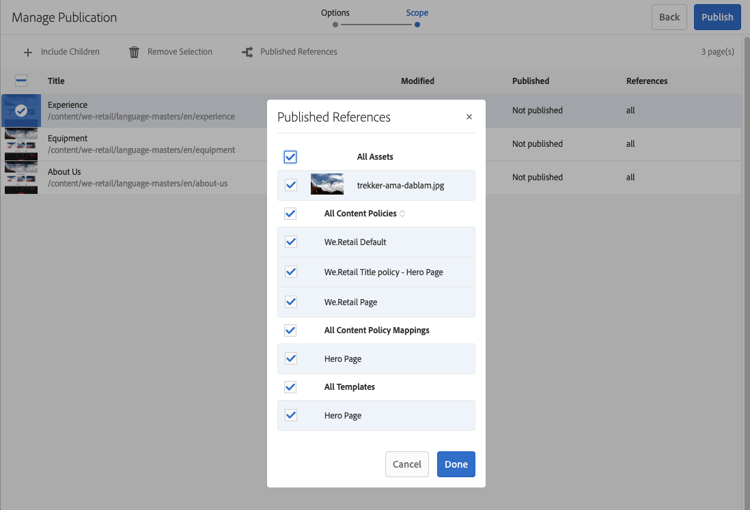Click the Remove Selection toolbar label

(x=180, y=52)
